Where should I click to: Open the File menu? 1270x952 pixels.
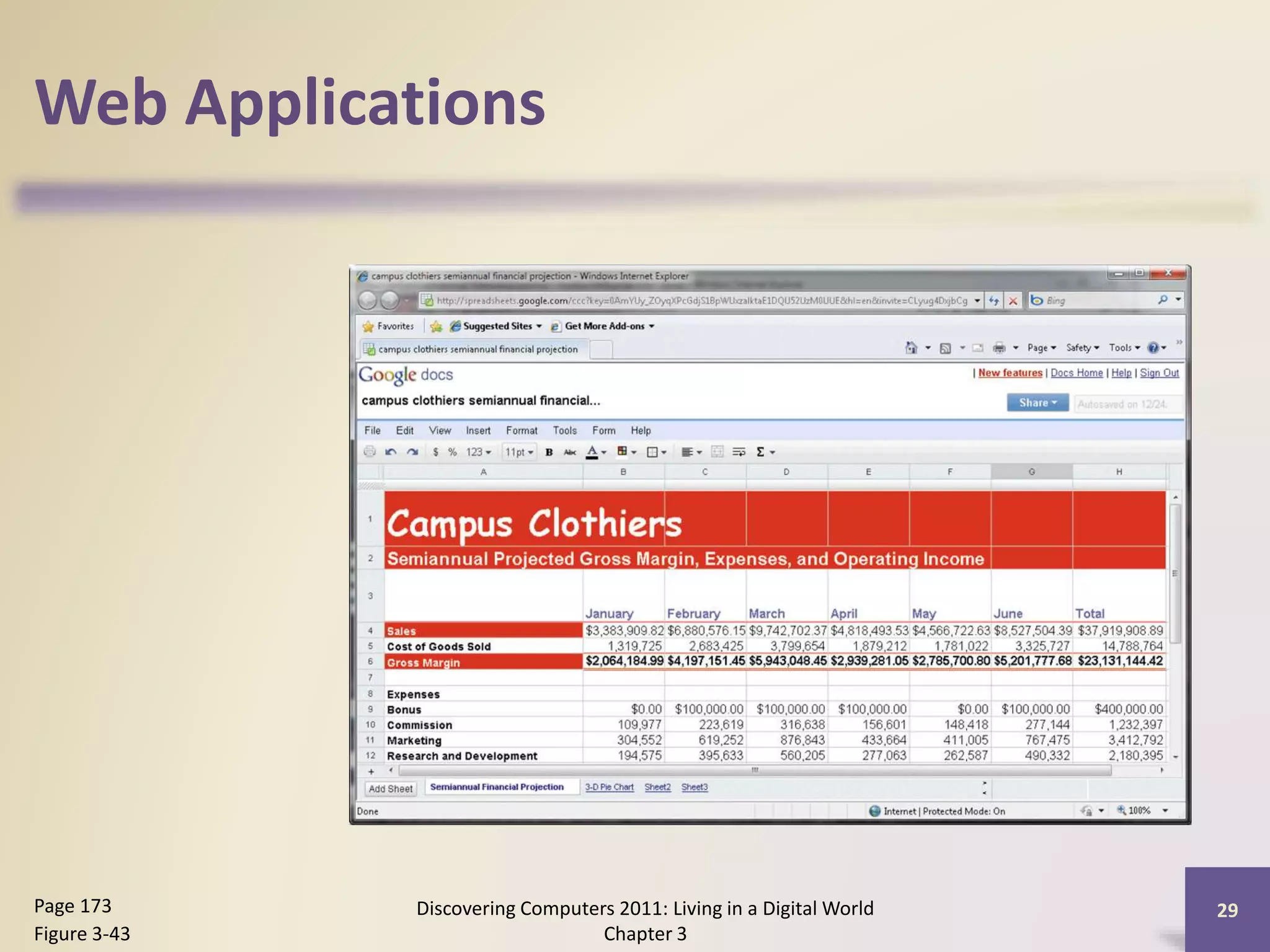coord(373,430)
